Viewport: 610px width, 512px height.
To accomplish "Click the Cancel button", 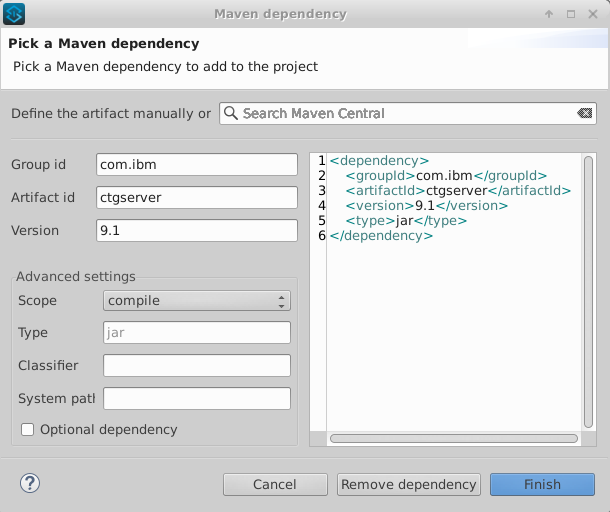I will click(x=275, y=485).
